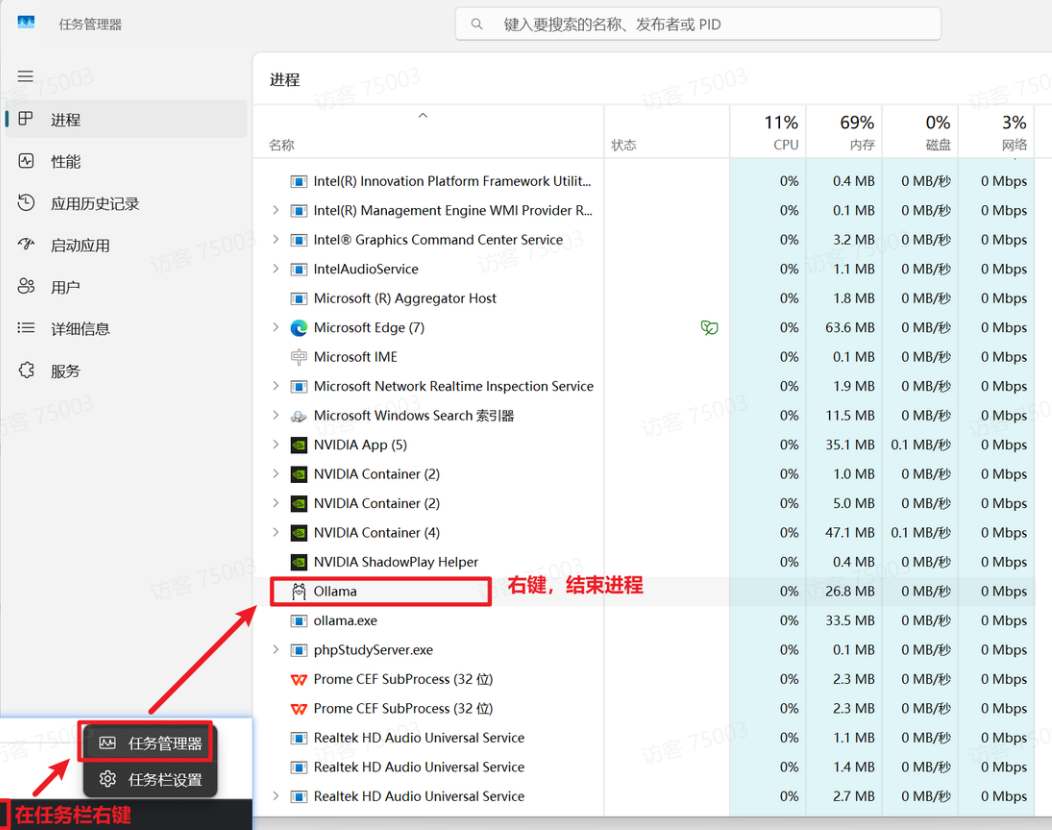Click the ollama.exe process icon
The image size is (1052, 830).
click(299, 621)
